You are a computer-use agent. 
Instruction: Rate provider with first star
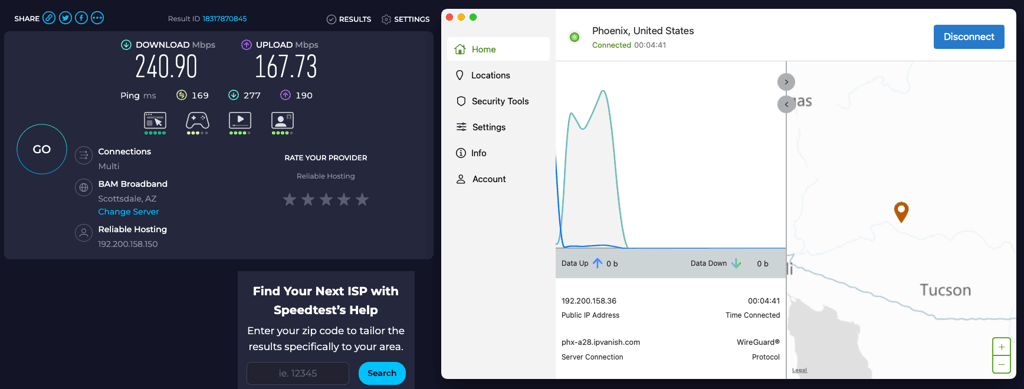coord(290,200)
